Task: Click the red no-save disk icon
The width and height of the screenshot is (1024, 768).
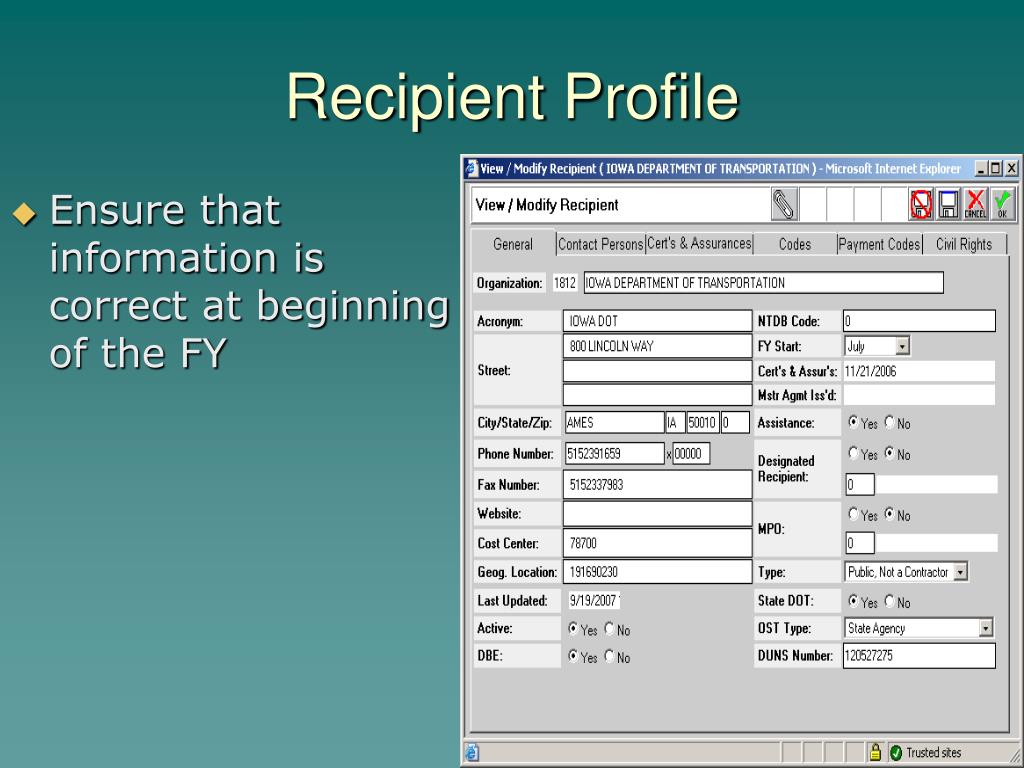Action: tap(921, 204)
